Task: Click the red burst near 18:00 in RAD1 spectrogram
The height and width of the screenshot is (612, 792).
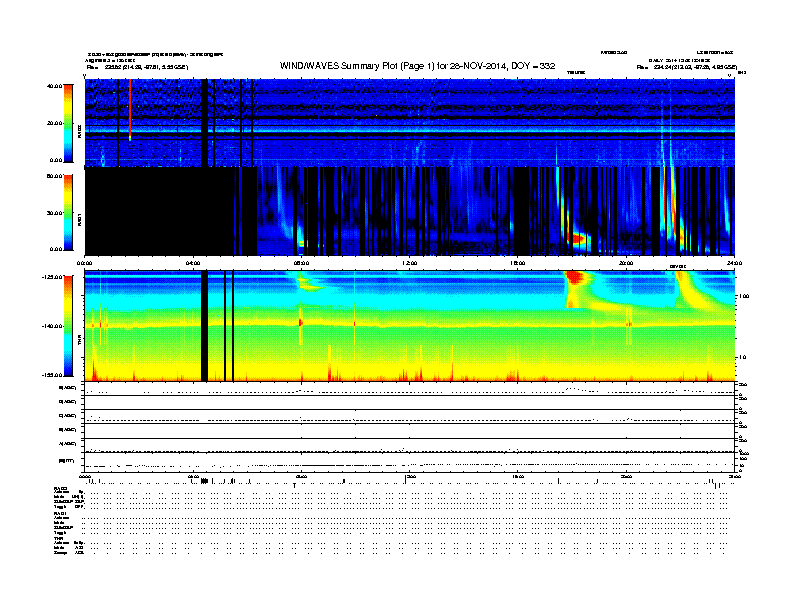Action: click(576, 237)
